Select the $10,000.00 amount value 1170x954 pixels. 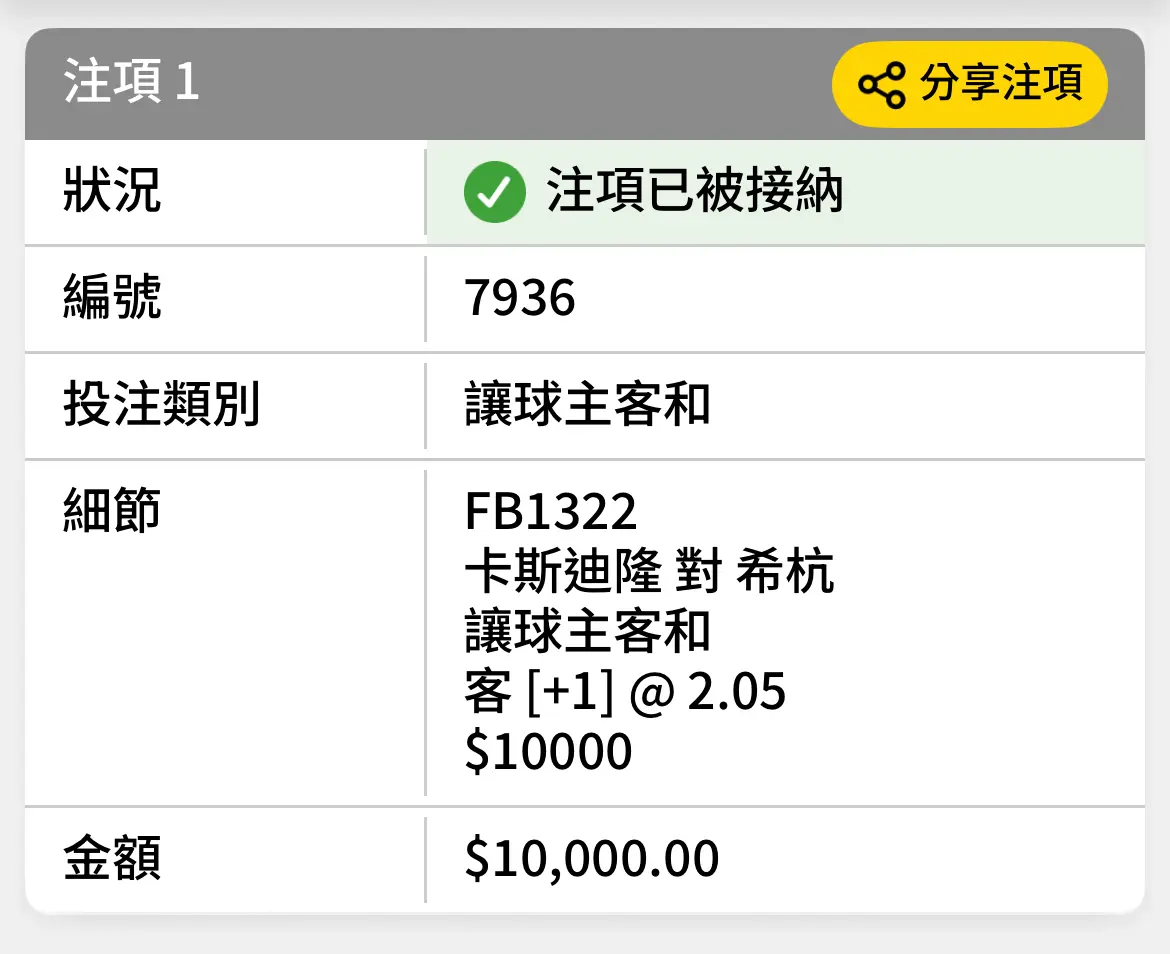[x=591, y=859]
